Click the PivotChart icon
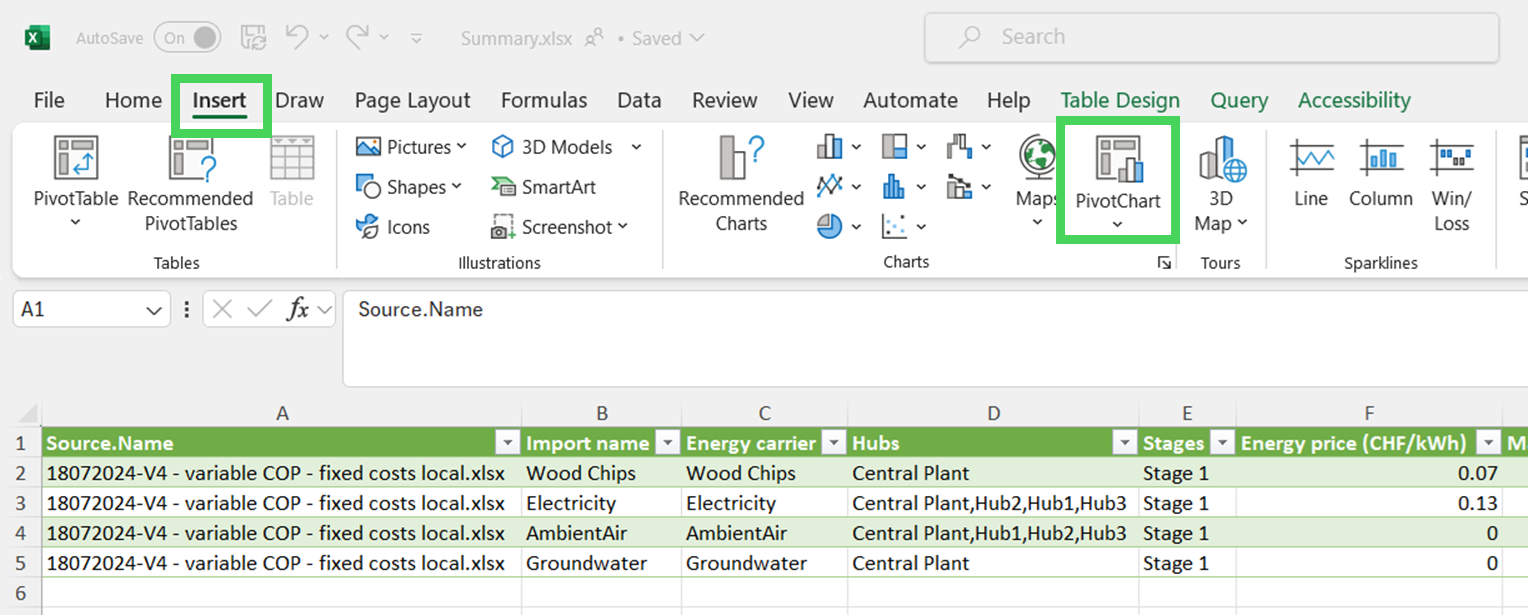The height and width of the screenshot is (615, 1528). (1118, 160)
